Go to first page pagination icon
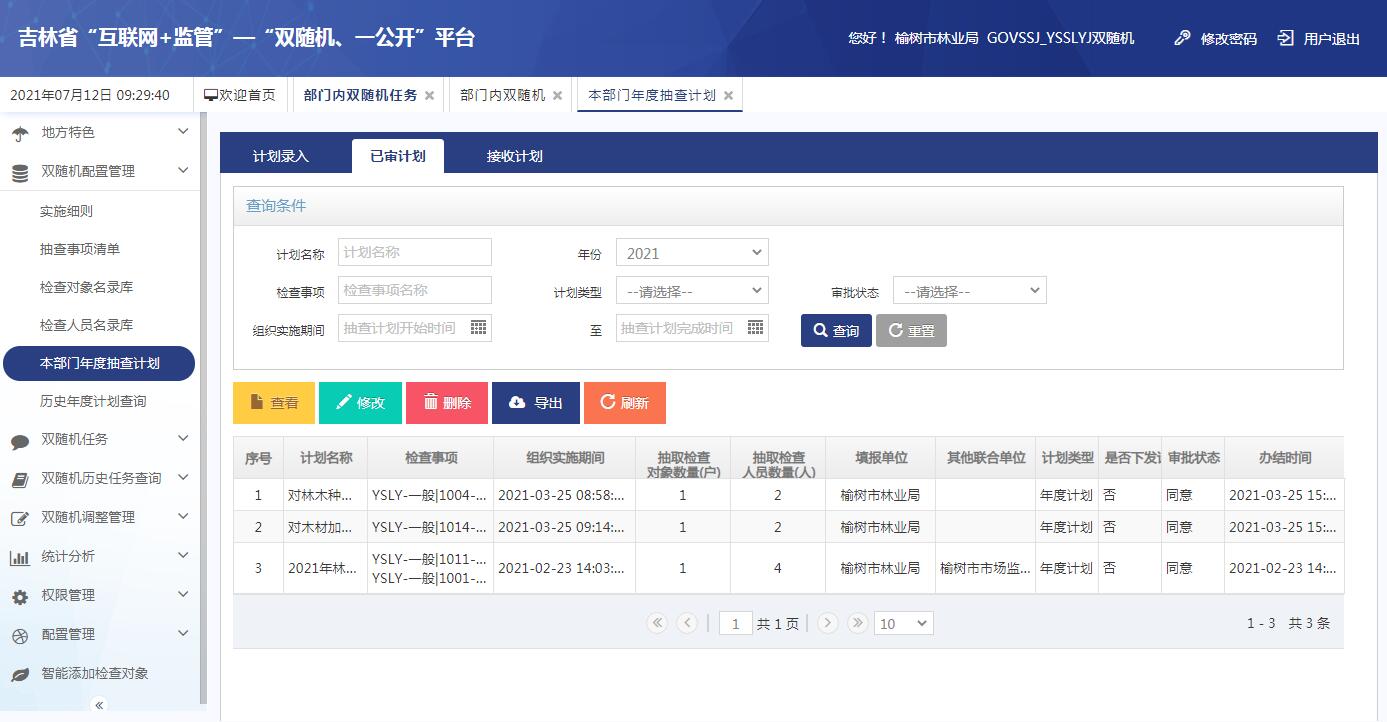Image resolution: width=1387 pixels, height=722 pixels. 657,623
